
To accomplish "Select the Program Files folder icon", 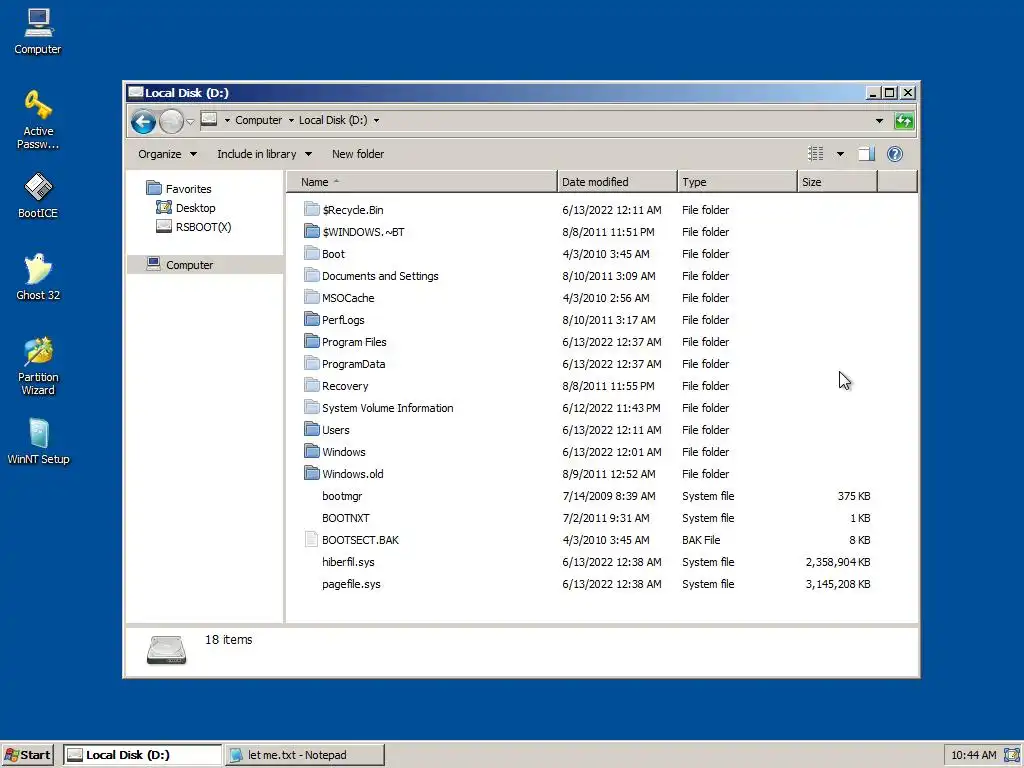I will 312,342.
